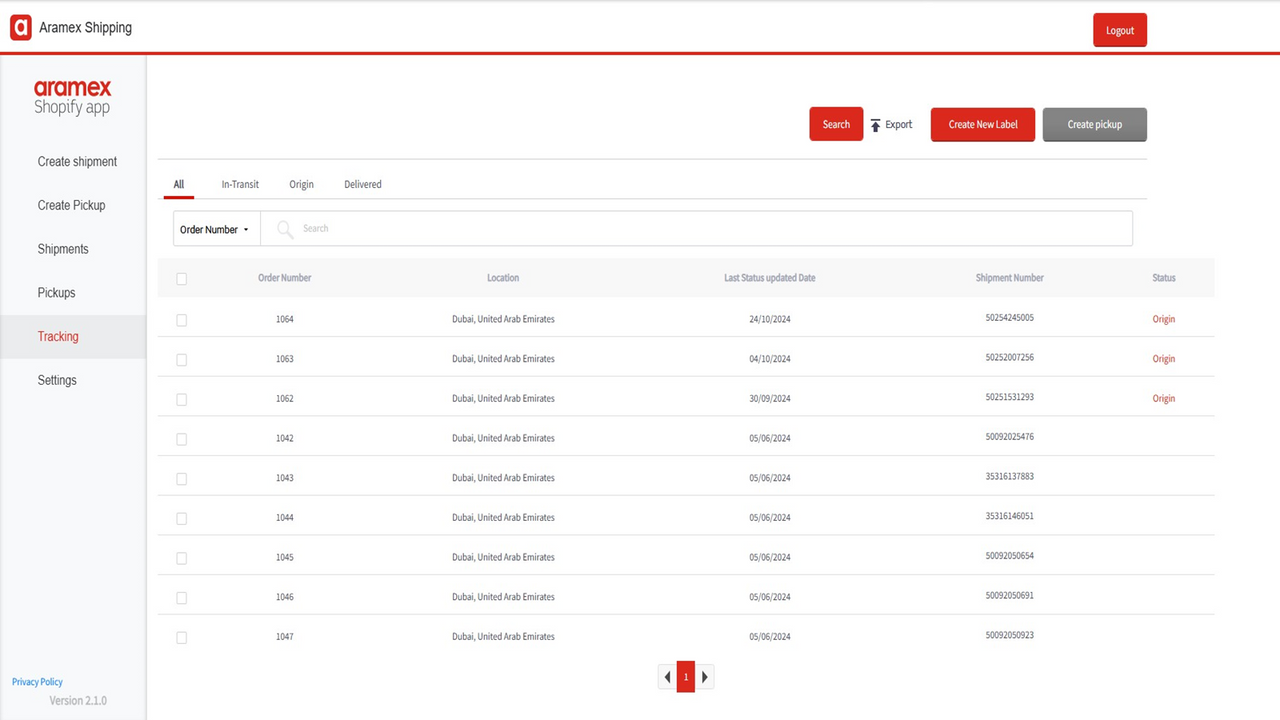Viewport: 1280px width, 720px height.
Task: Click the Aramex logo icon in header
Action: pos(21,28)
